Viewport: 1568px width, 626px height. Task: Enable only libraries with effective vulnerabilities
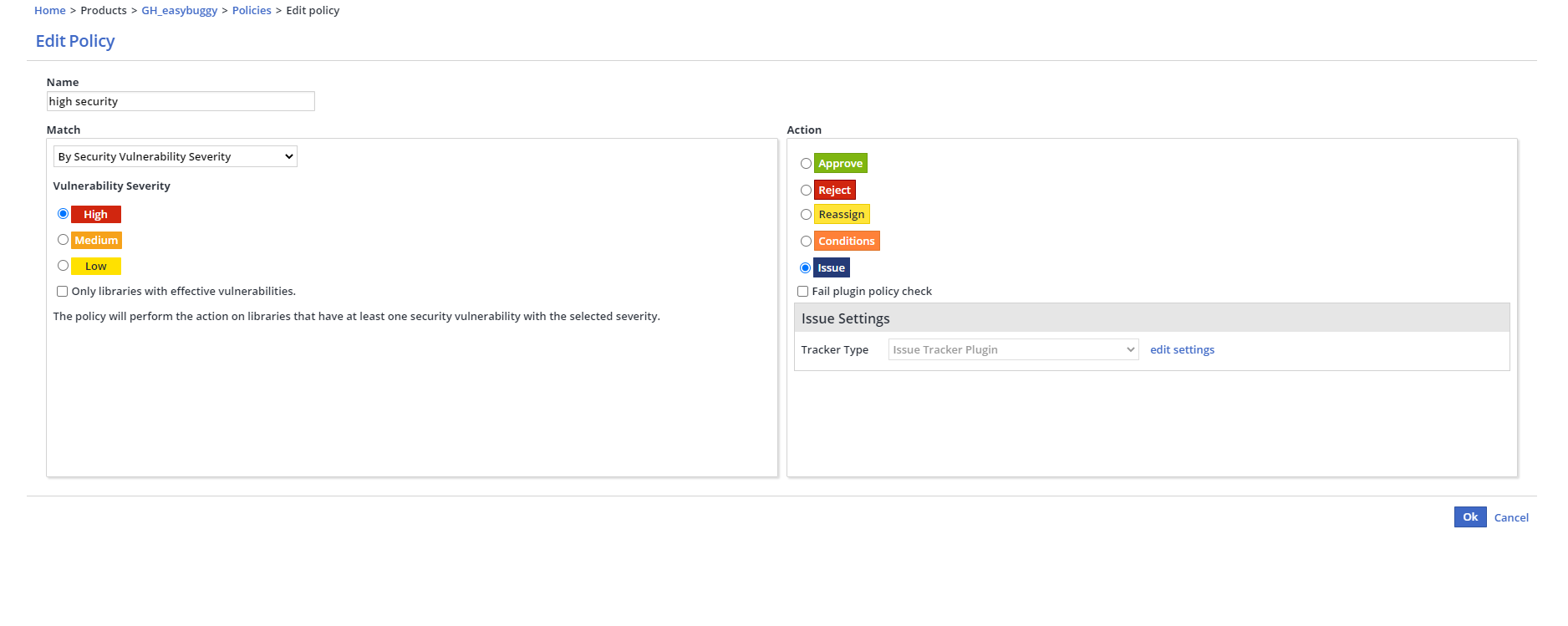pyautogui.click(x=62, y=292)
